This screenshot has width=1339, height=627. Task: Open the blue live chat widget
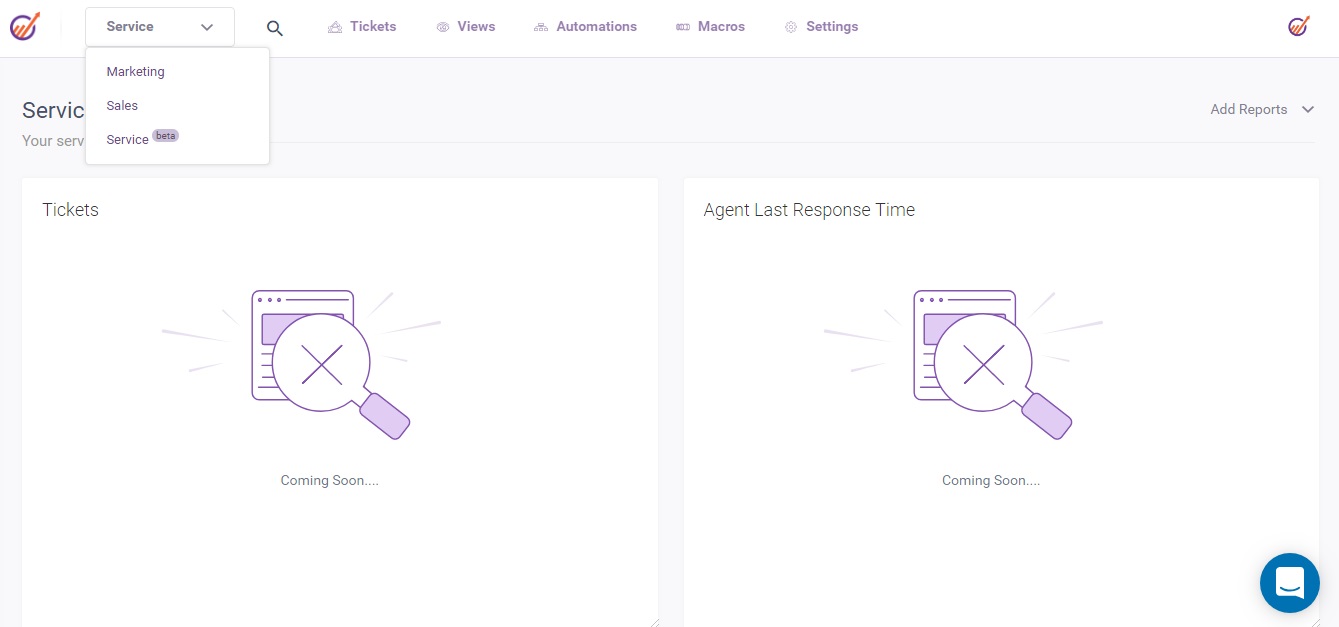1289,582
